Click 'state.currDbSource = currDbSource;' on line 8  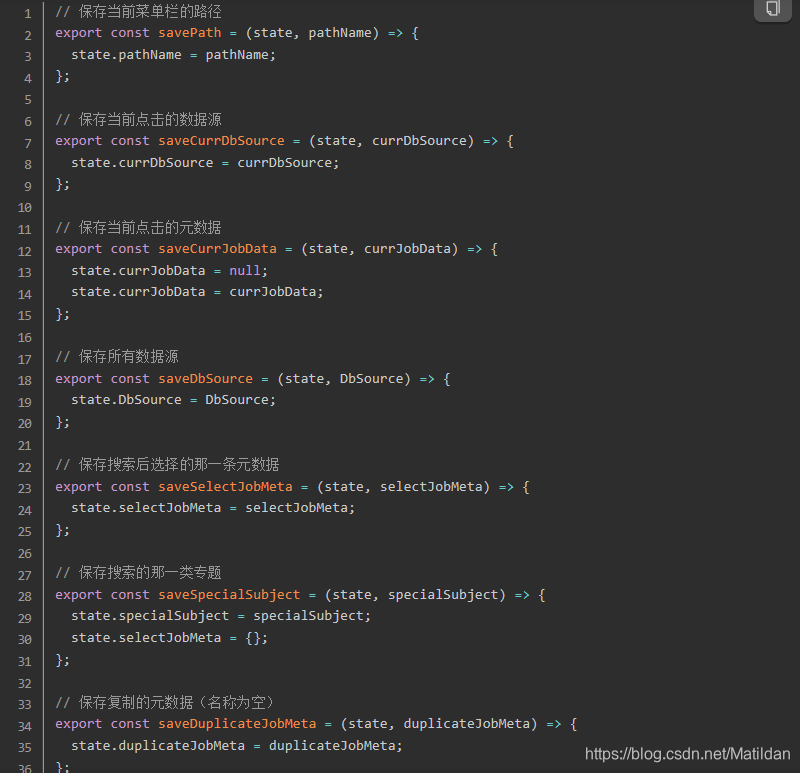[x=205, y=163]
